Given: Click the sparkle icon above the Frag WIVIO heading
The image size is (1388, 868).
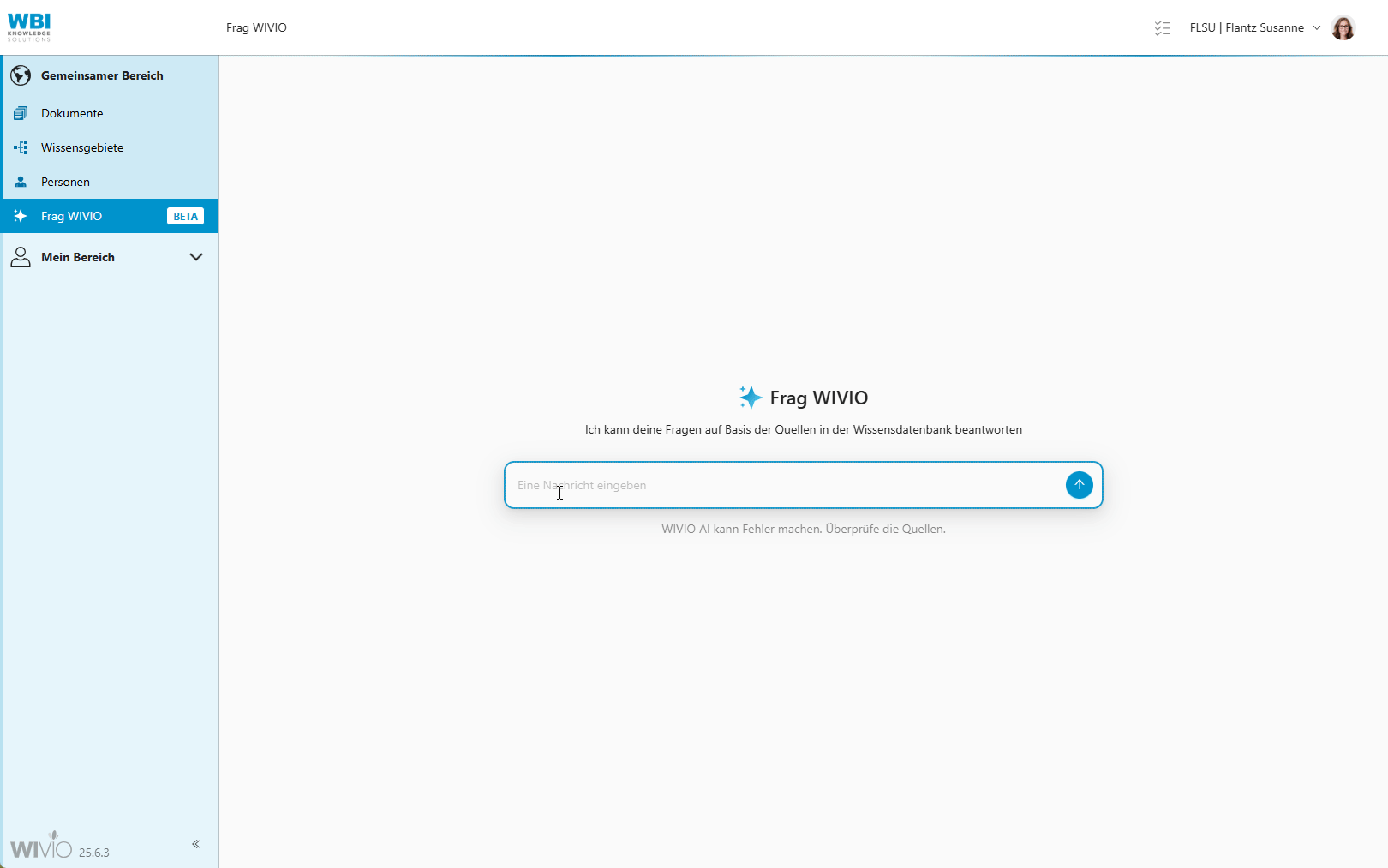Looking at the screenshot, I should 751,397.
